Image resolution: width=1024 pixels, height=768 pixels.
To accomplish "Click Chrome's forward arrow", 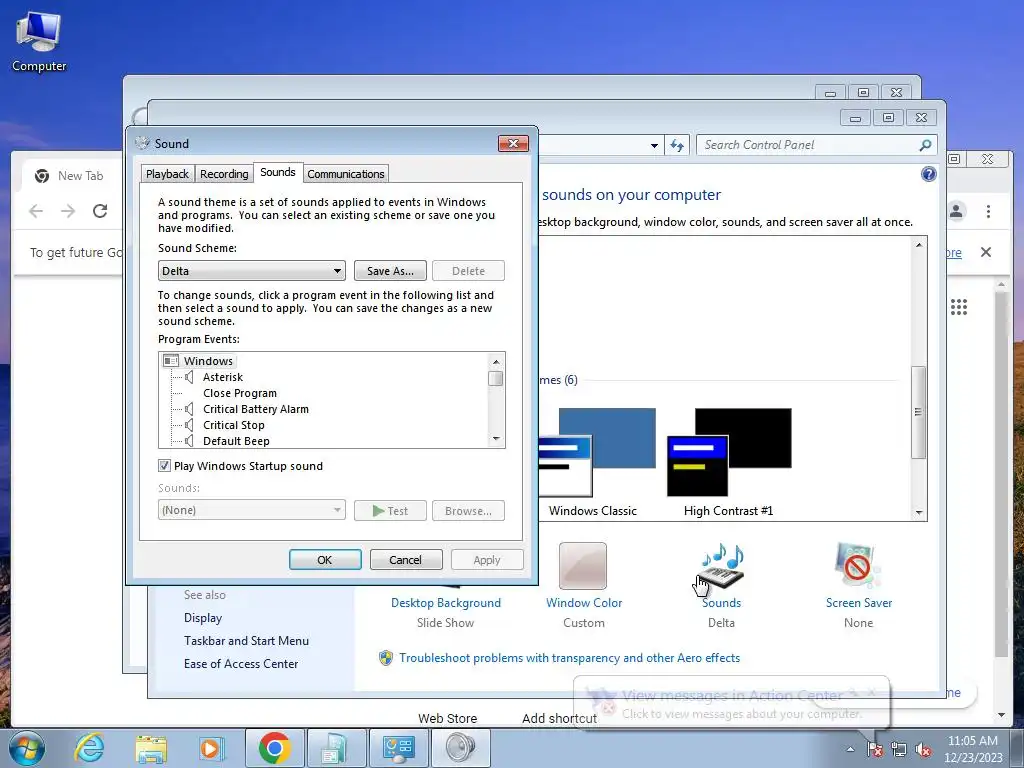I will coord(68,211).
